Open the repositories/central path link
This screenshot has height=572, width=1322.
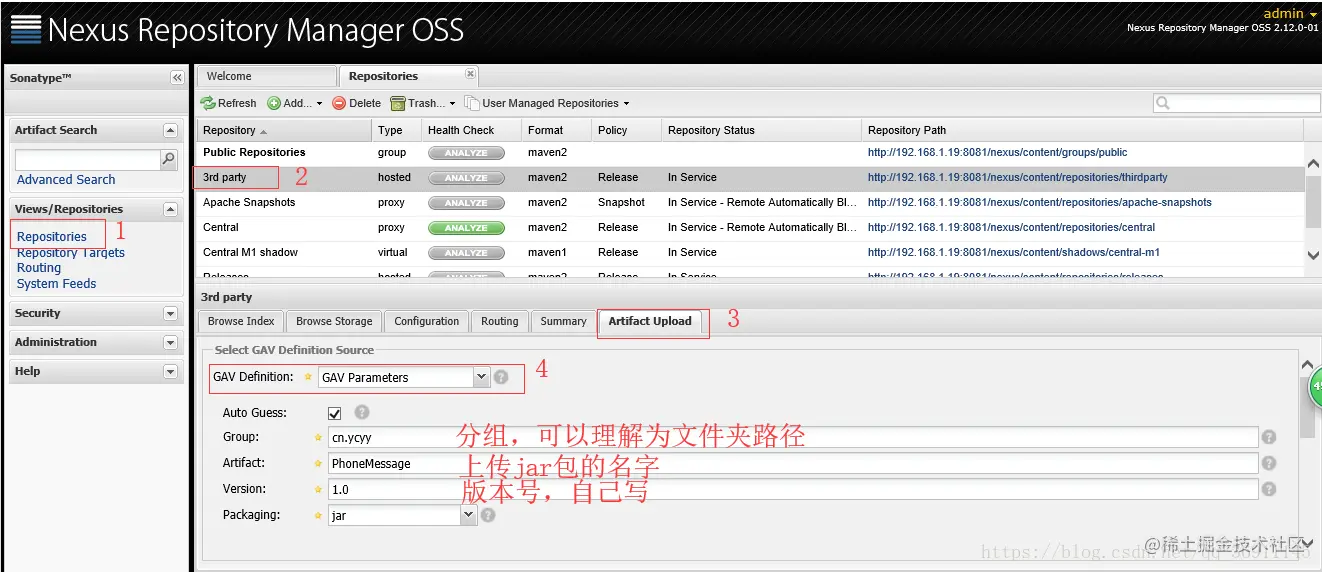click(x=1011, y=228)
